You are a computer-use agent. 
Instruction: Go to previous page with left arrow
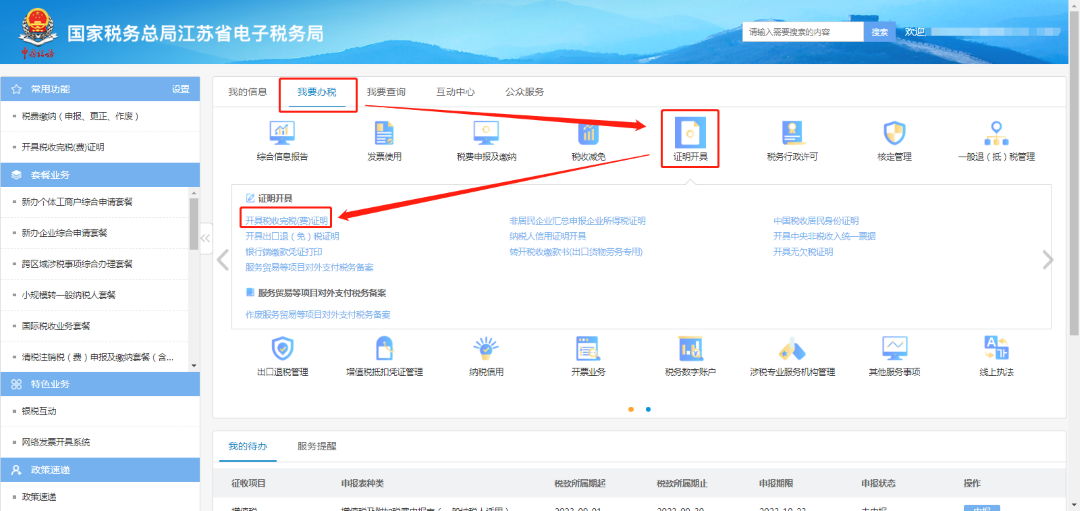[x=223, y=260]
